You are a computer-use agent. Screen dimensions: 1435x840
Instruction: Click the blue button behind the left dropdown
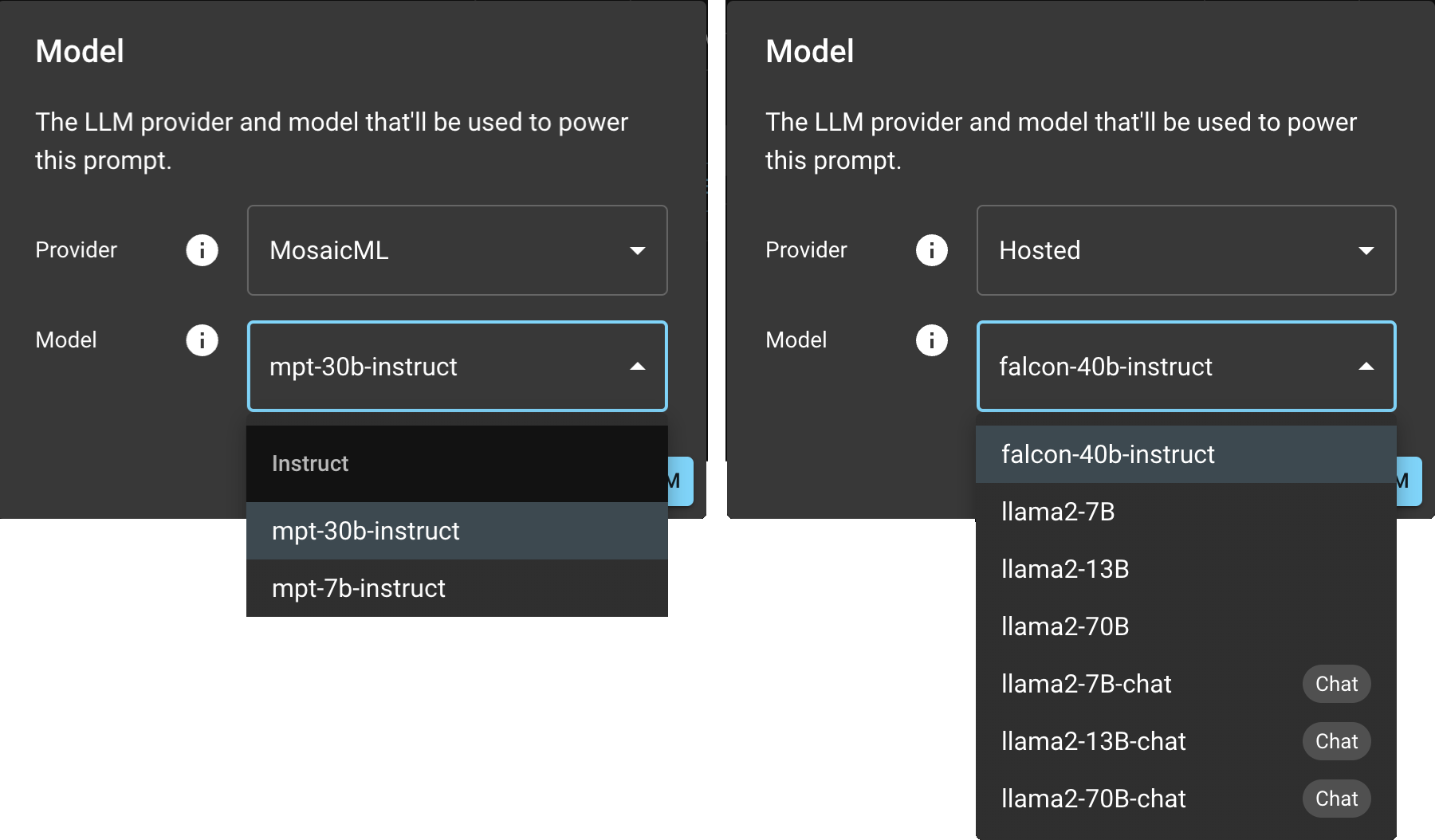(x=680, y=481)
